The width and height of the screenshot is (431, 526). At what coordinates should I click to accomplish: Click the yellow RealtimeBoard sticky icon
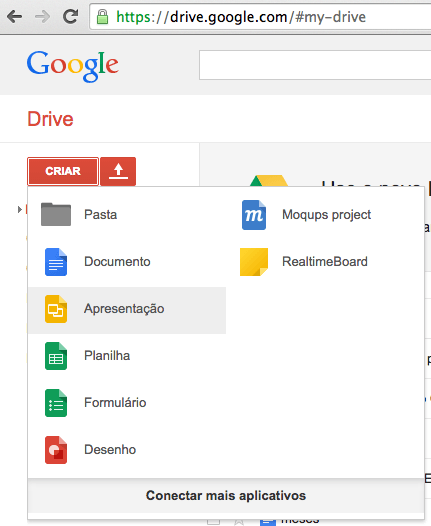tap(254, 262)
